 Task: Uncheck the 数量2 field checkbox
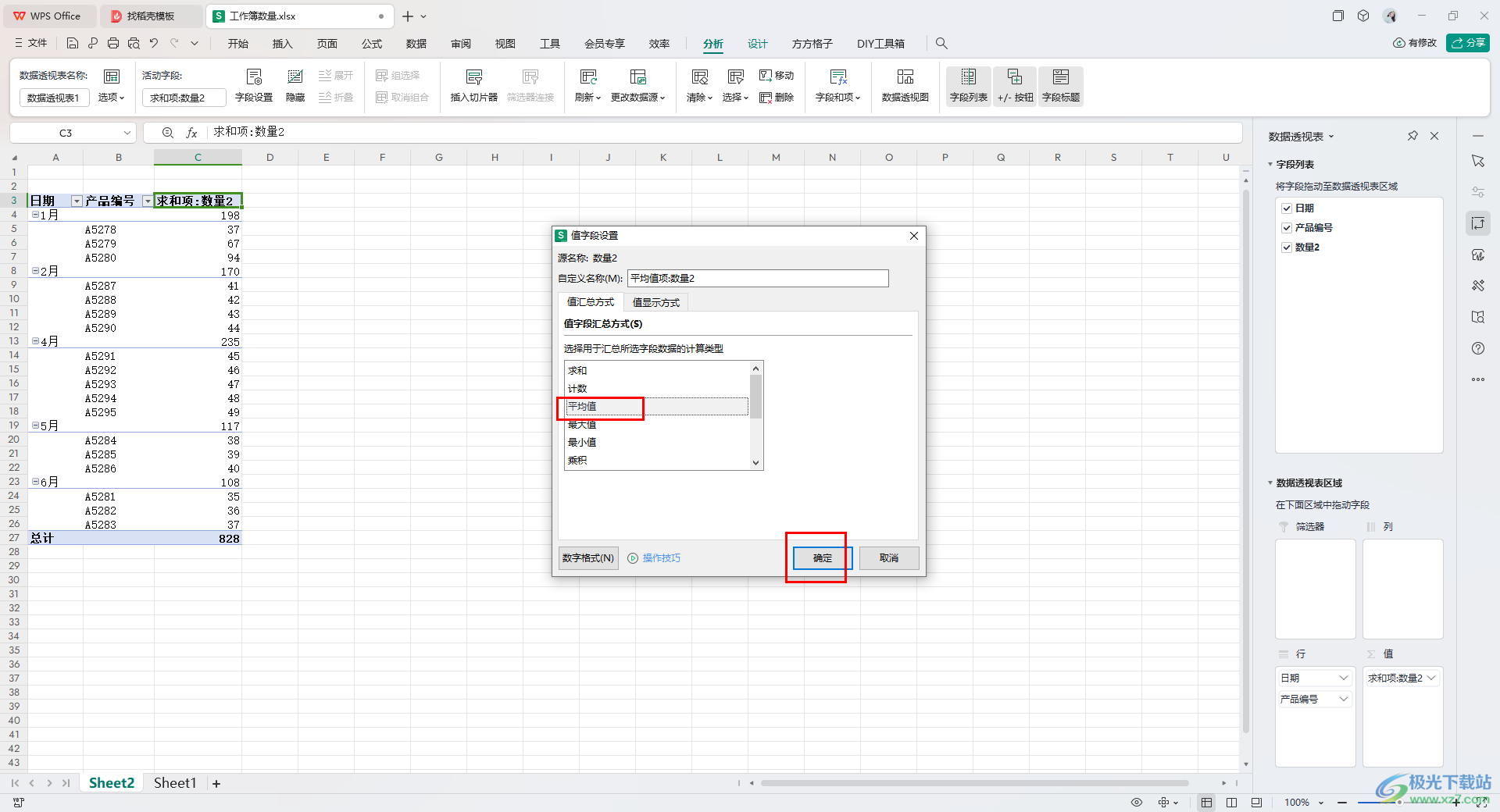1287,248
